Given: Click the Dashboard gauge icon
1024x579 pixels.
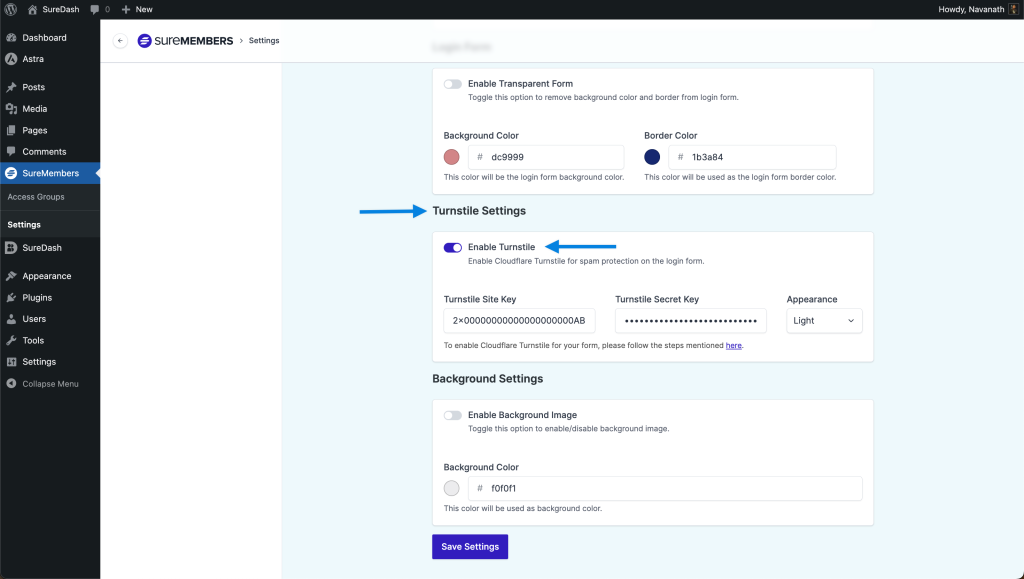Looking at the screenshot, I should coord(11,38).
